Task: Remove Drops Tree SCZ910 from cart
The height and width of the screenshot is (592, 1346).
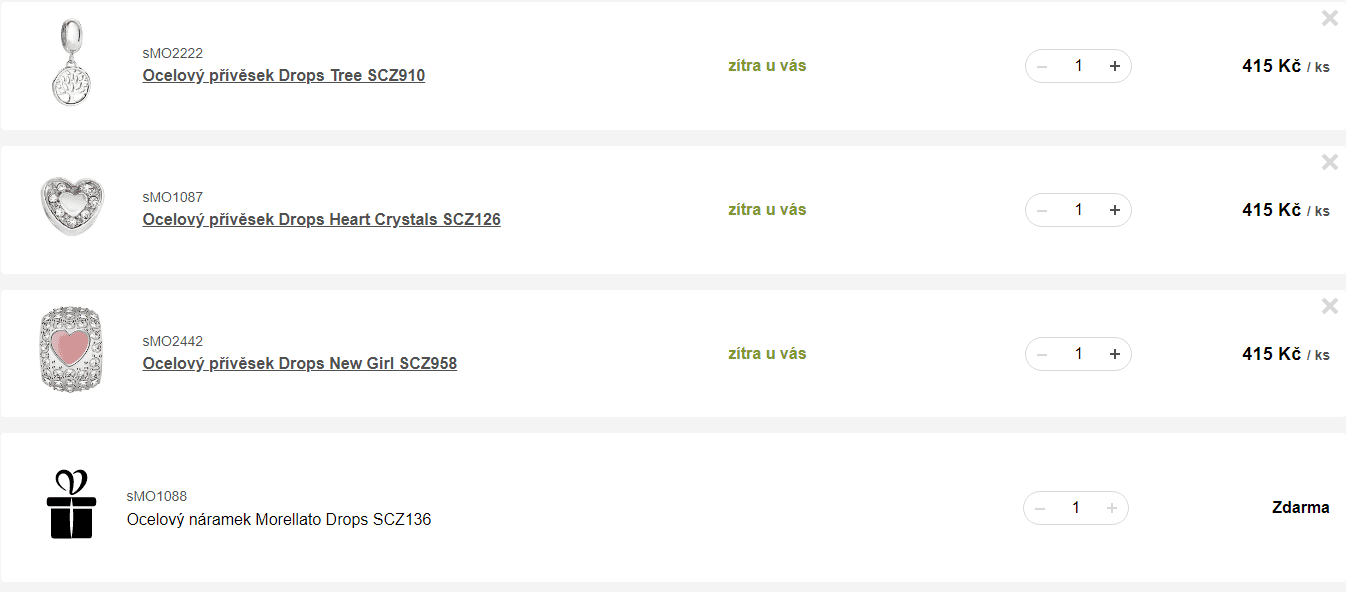Action: [x=1329, y=18]
